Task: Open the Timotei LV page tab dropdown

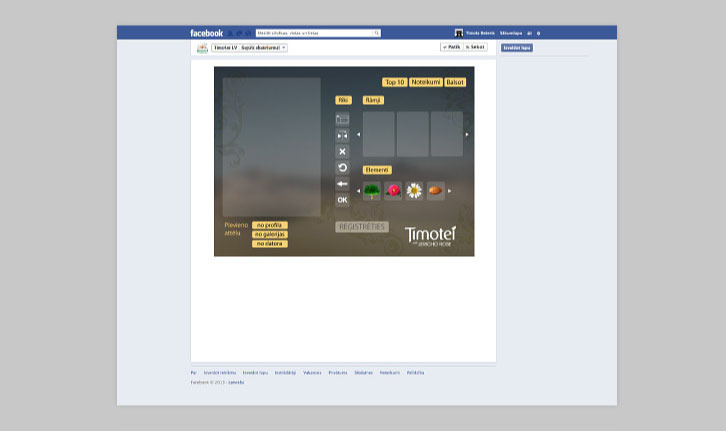Action: click(249, 48)
